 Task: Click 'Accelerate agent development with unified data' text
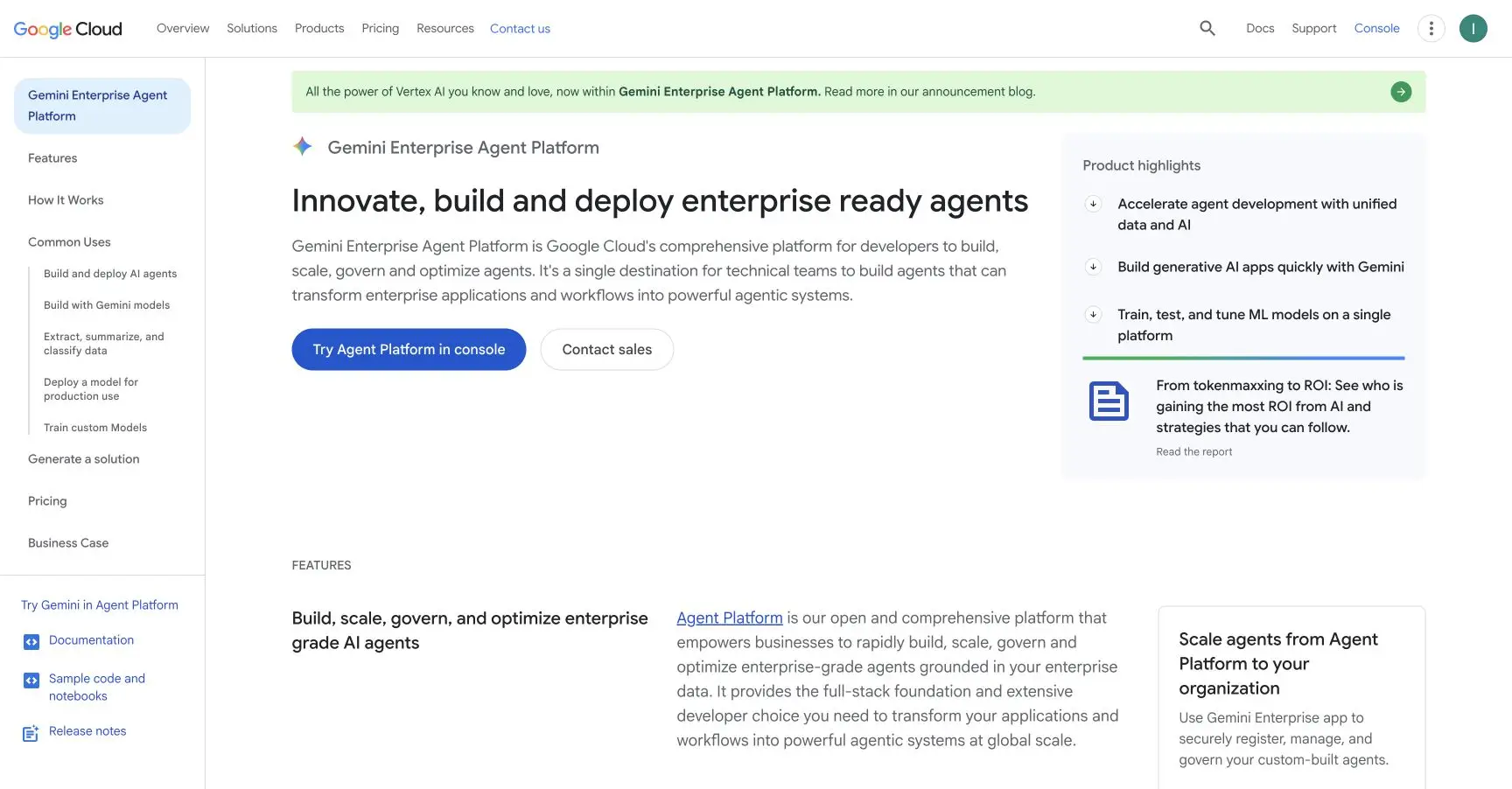[1257, 214]
